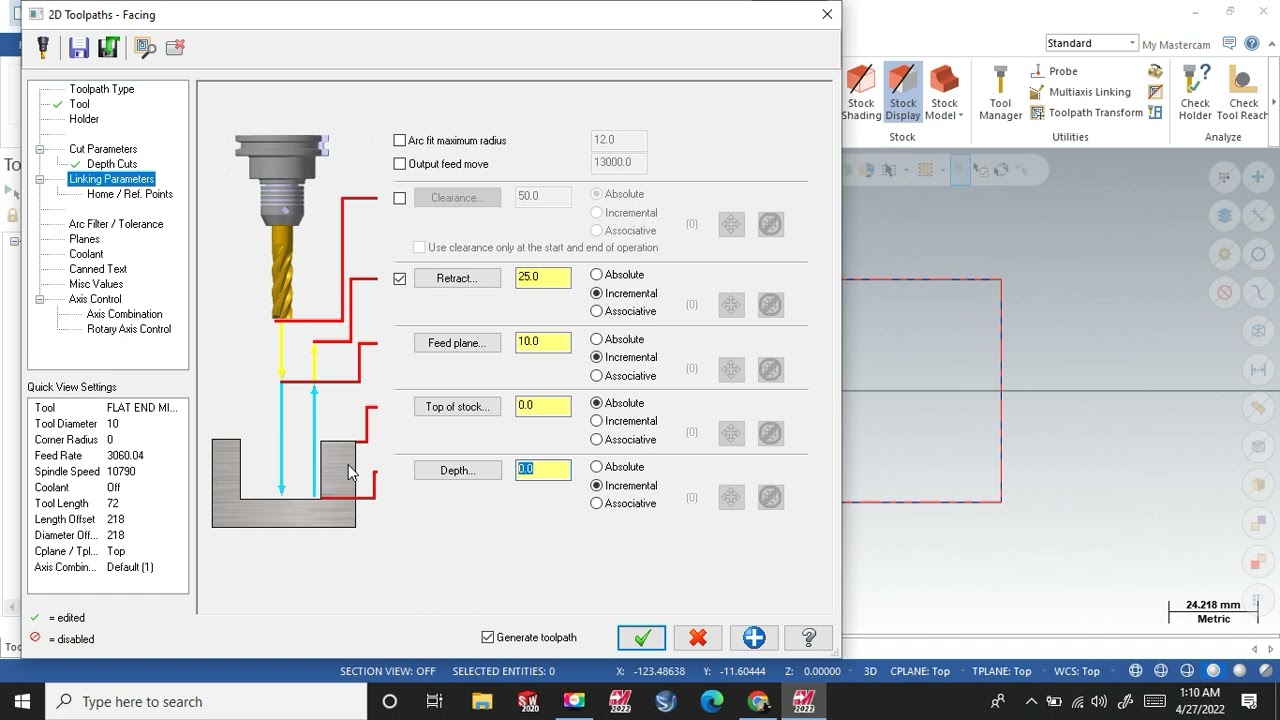Viewport: 1280px width, 720px height.
Task: Select Rotary Axis Control in tree
Action: coord(128,329)
